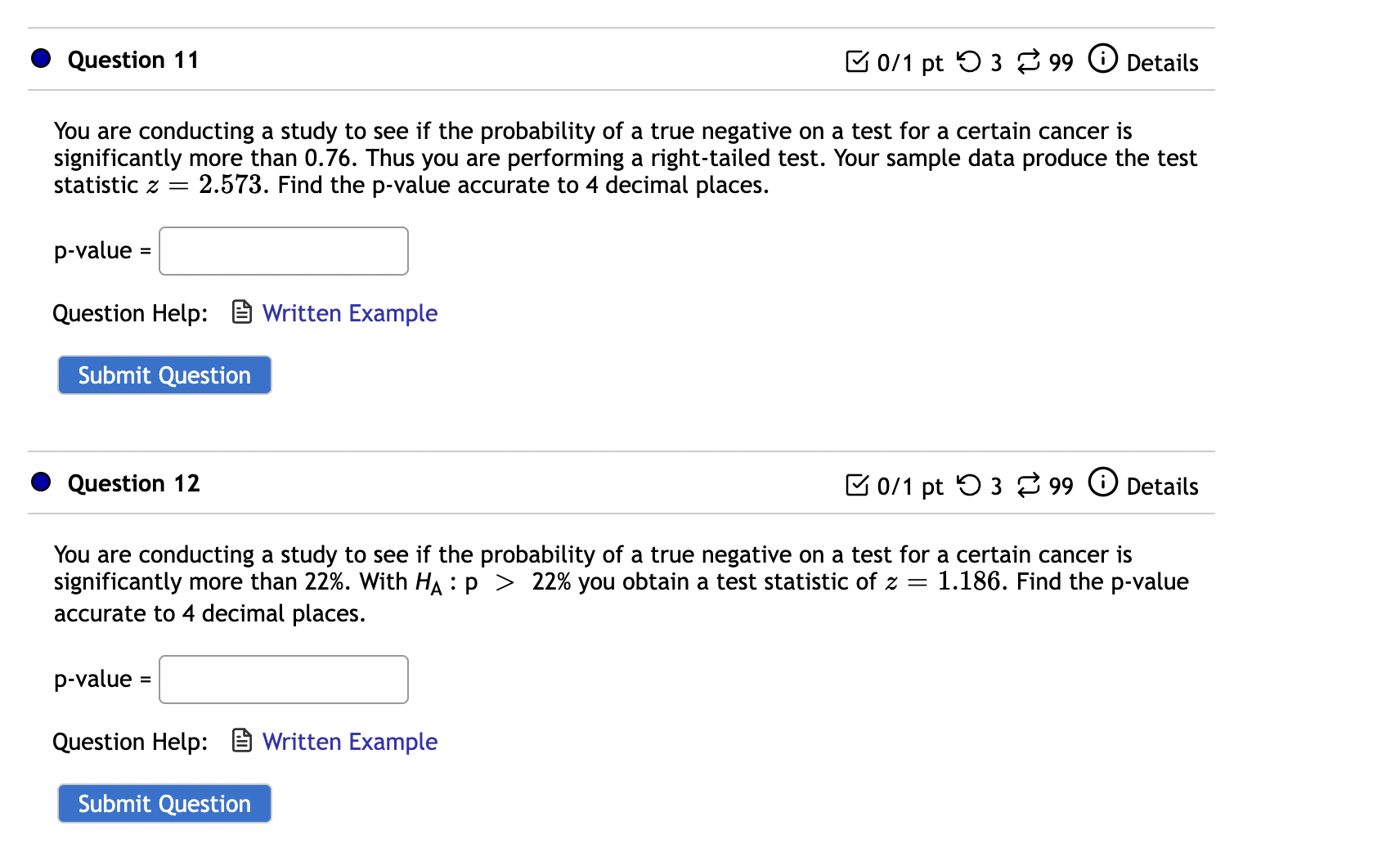The width and height of the screenshot is (1400, 857).
Task: Open Details for Question 12
Action: [1162, 487]
